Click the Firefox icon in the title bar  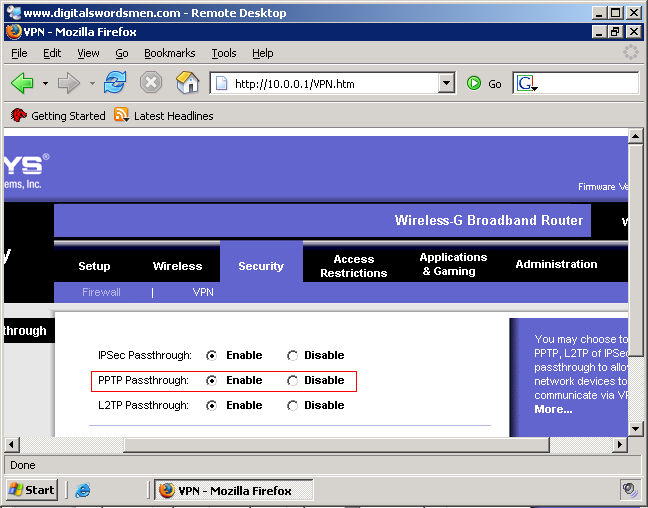(x=14, y=32)
